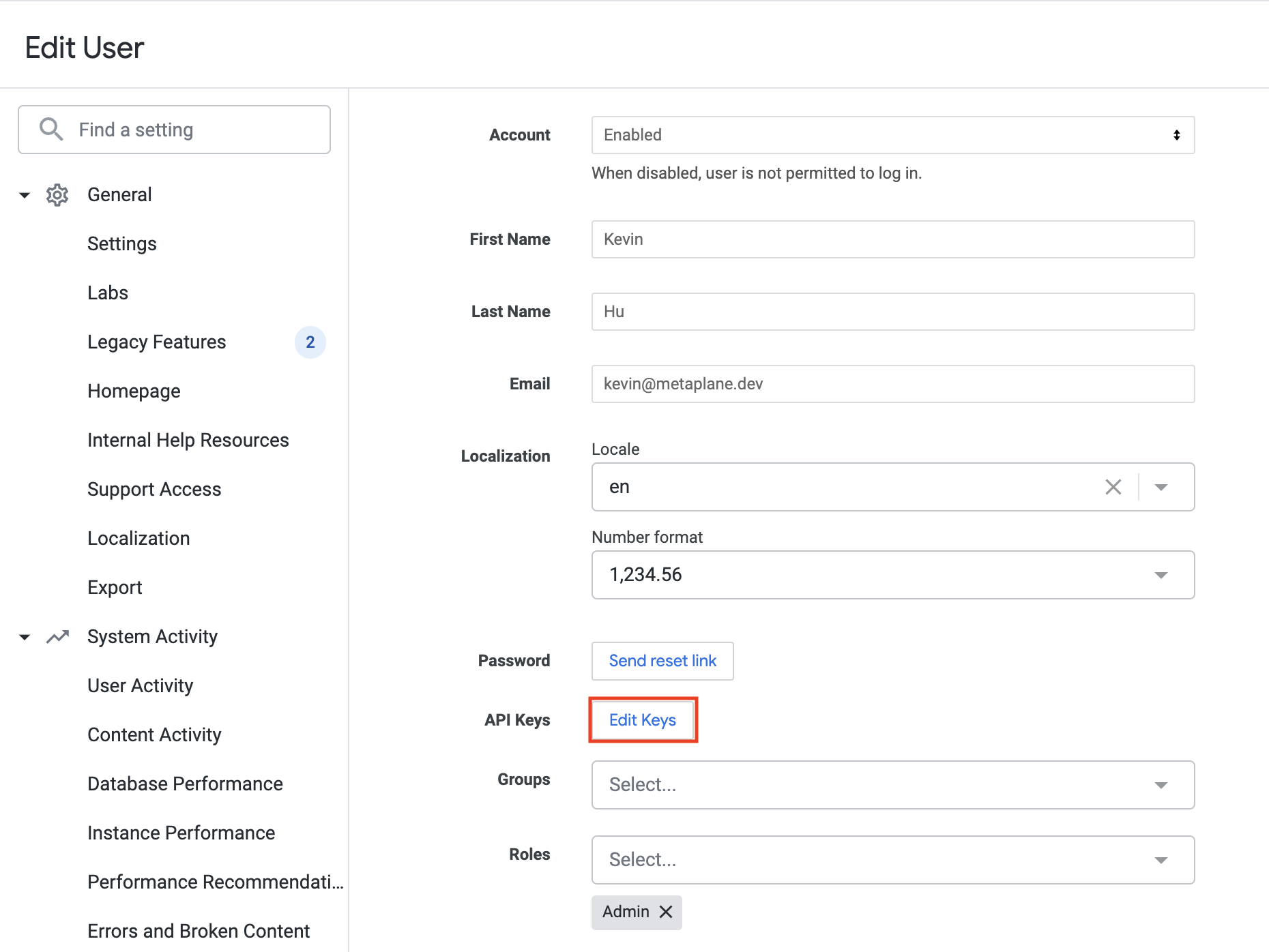The height and width of the screenshot is (952, 1269).
Task: Open the Locale dropdown arrow
Action: click(1161, 487)
